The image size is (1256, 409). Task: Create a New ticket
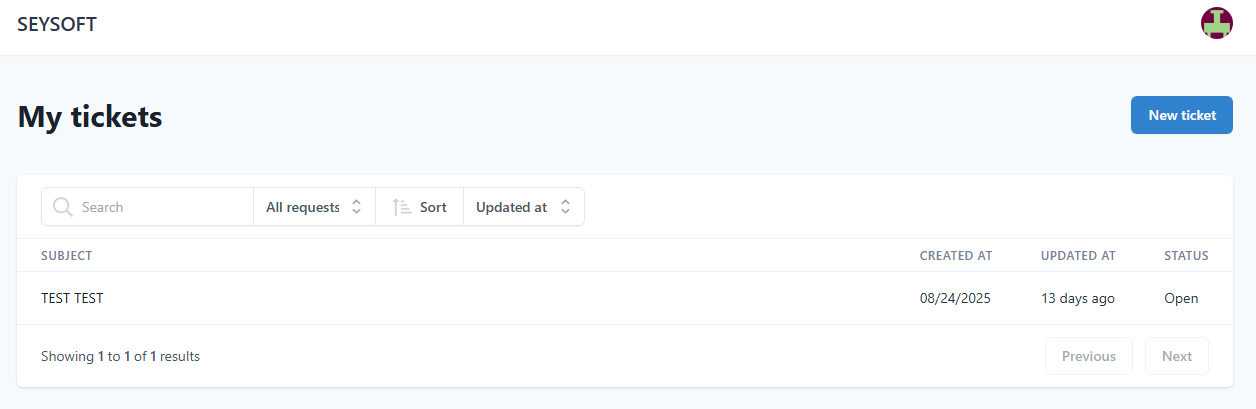[x=1181, y=115]
